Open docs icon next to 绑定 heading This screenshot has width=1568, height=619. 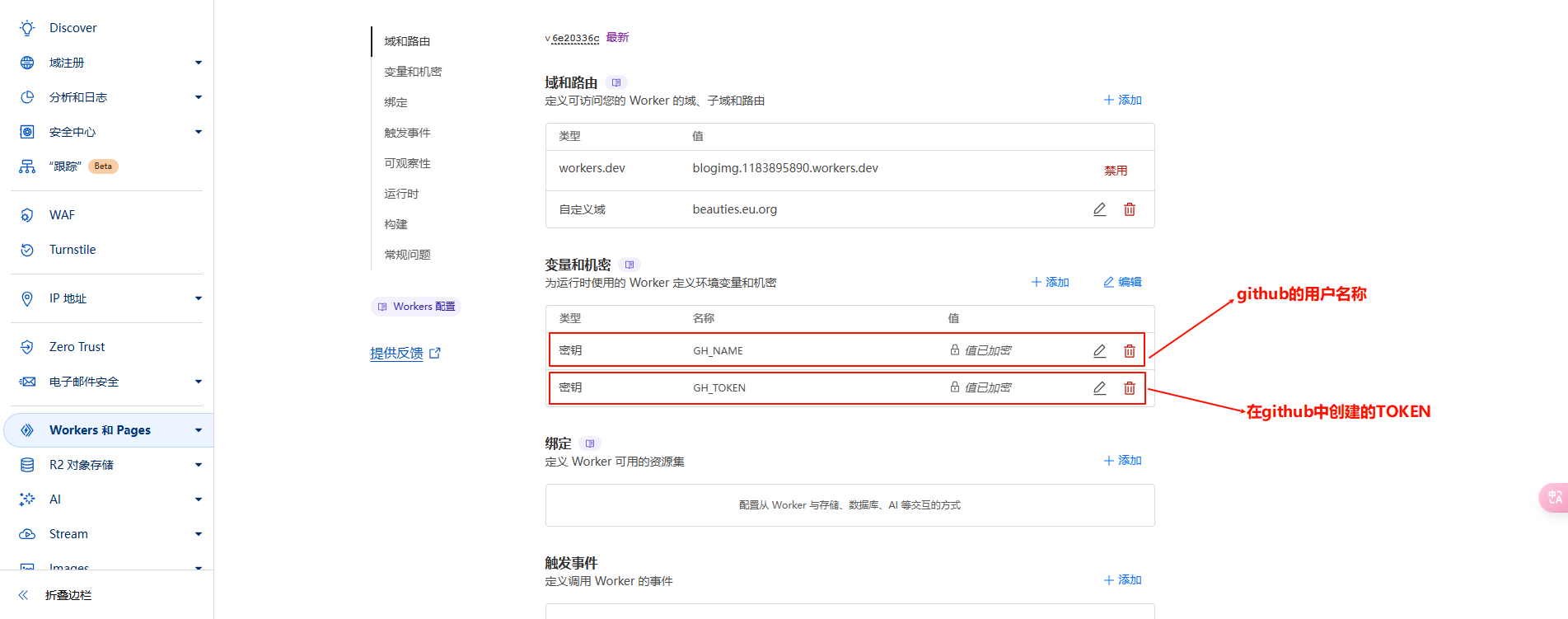pos(590,443)
